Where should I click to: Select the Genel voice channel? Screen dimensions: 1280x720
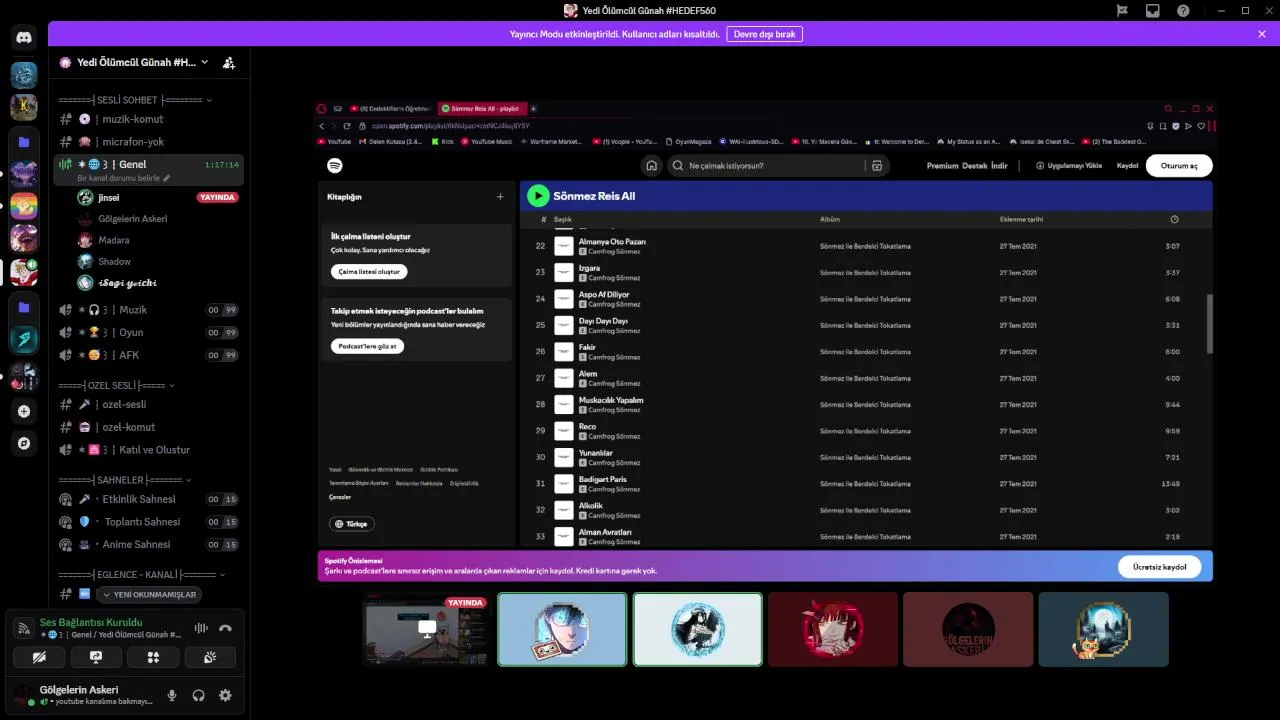[148, 164]
